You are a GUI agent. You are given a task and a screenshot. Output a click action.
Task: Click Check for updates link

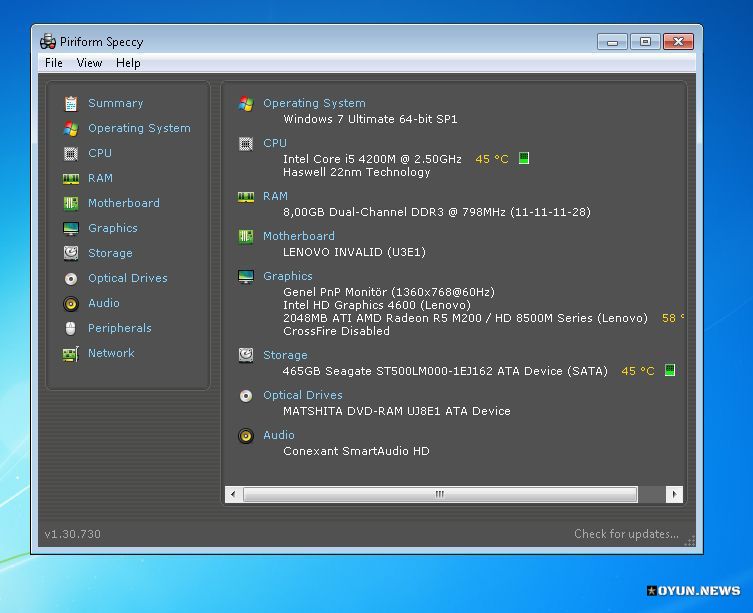[x=627, y=534]
